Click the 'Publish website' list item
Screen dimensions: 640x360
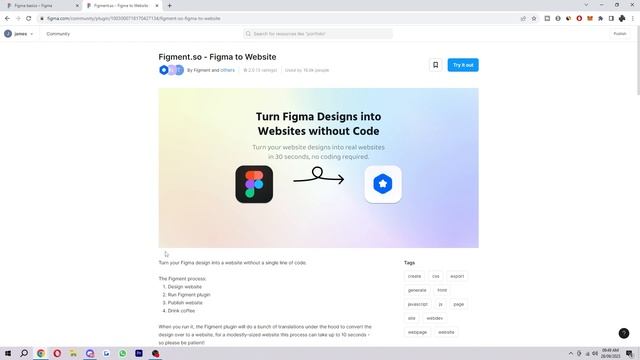point(185,303)
